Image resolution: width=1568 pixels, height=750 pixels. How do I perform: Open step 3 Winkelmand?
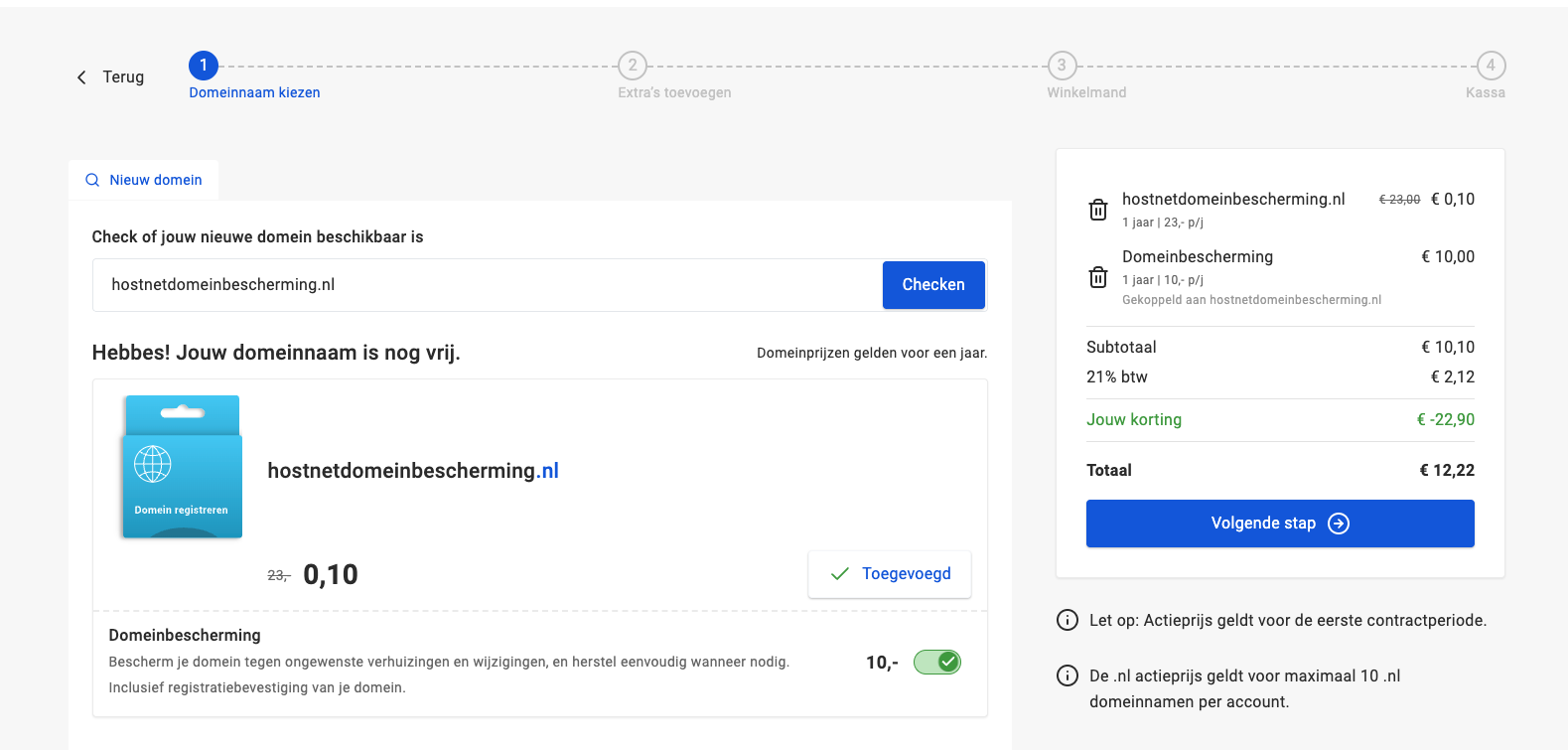1062,66
